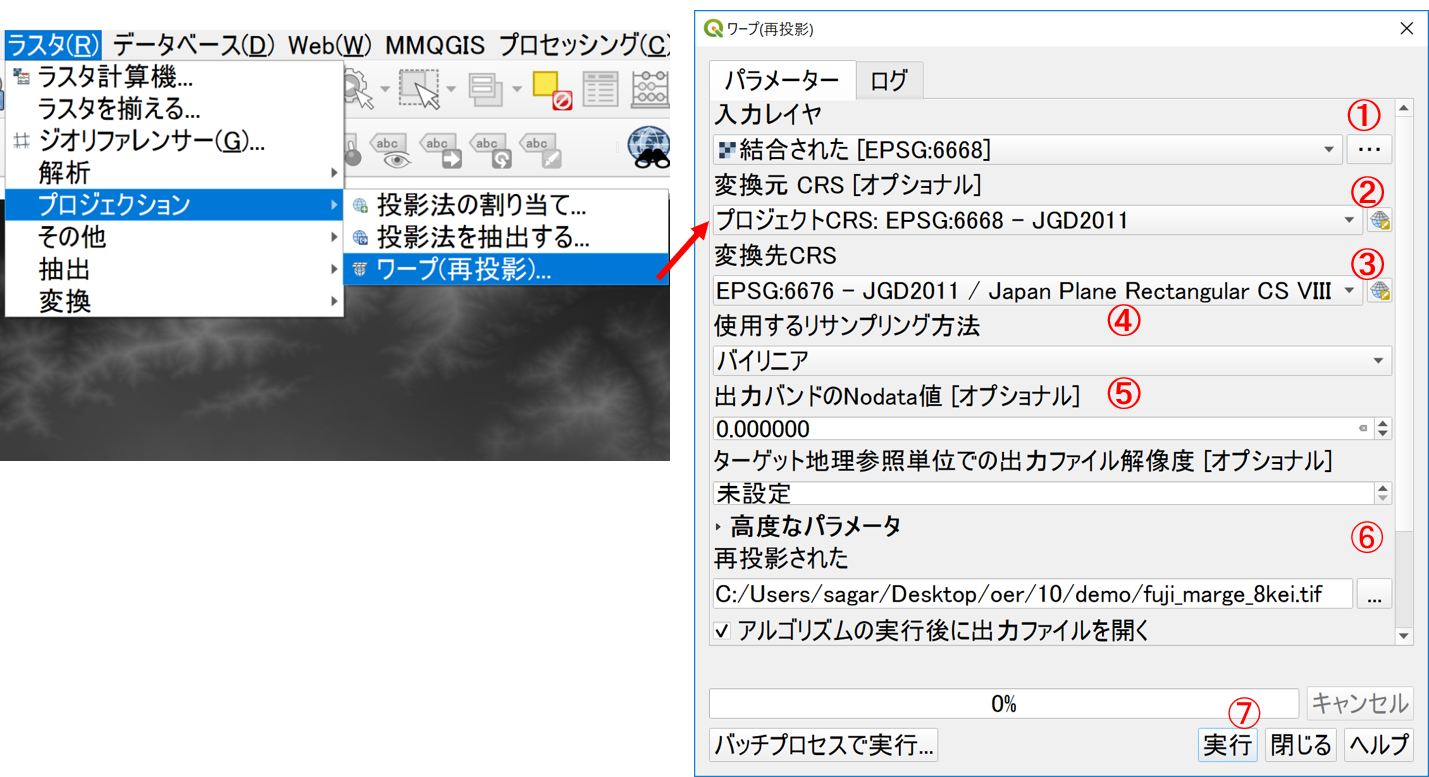
Task: Clear the Nodata value with its clear icon
Action: pos(1363,429)
